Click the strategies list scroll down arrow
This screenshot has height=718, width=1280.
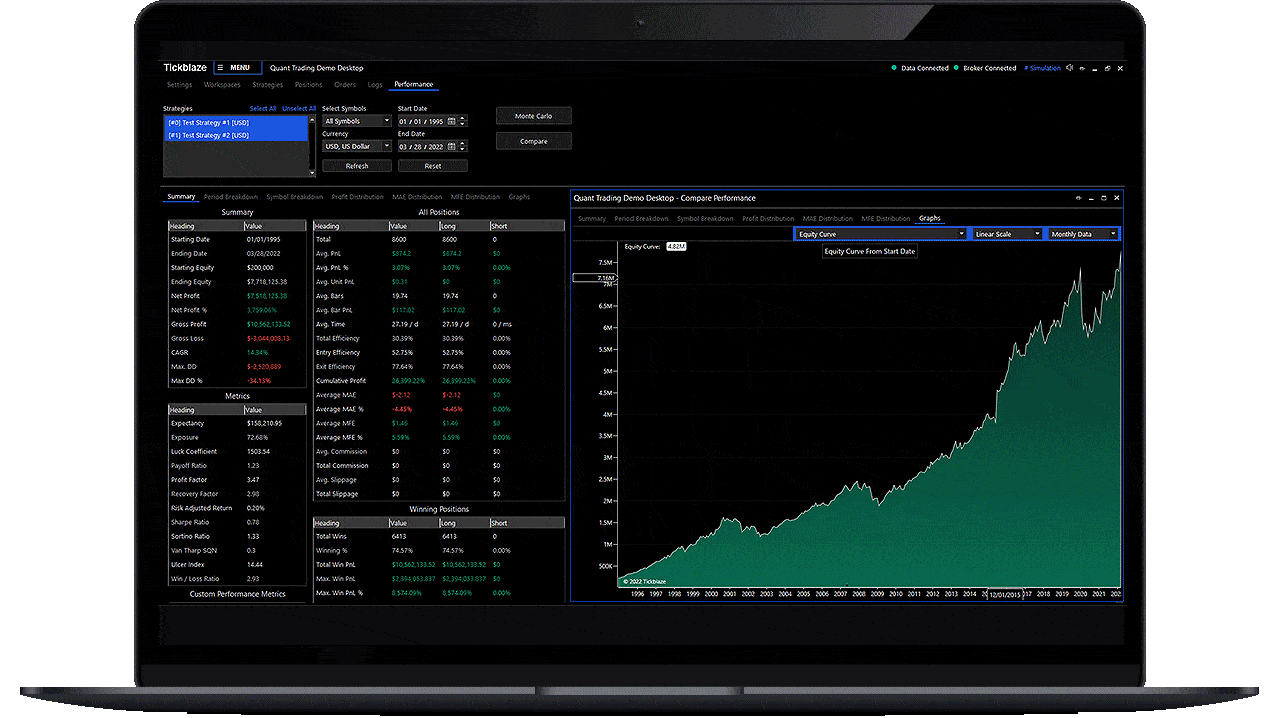click(312, 173)
